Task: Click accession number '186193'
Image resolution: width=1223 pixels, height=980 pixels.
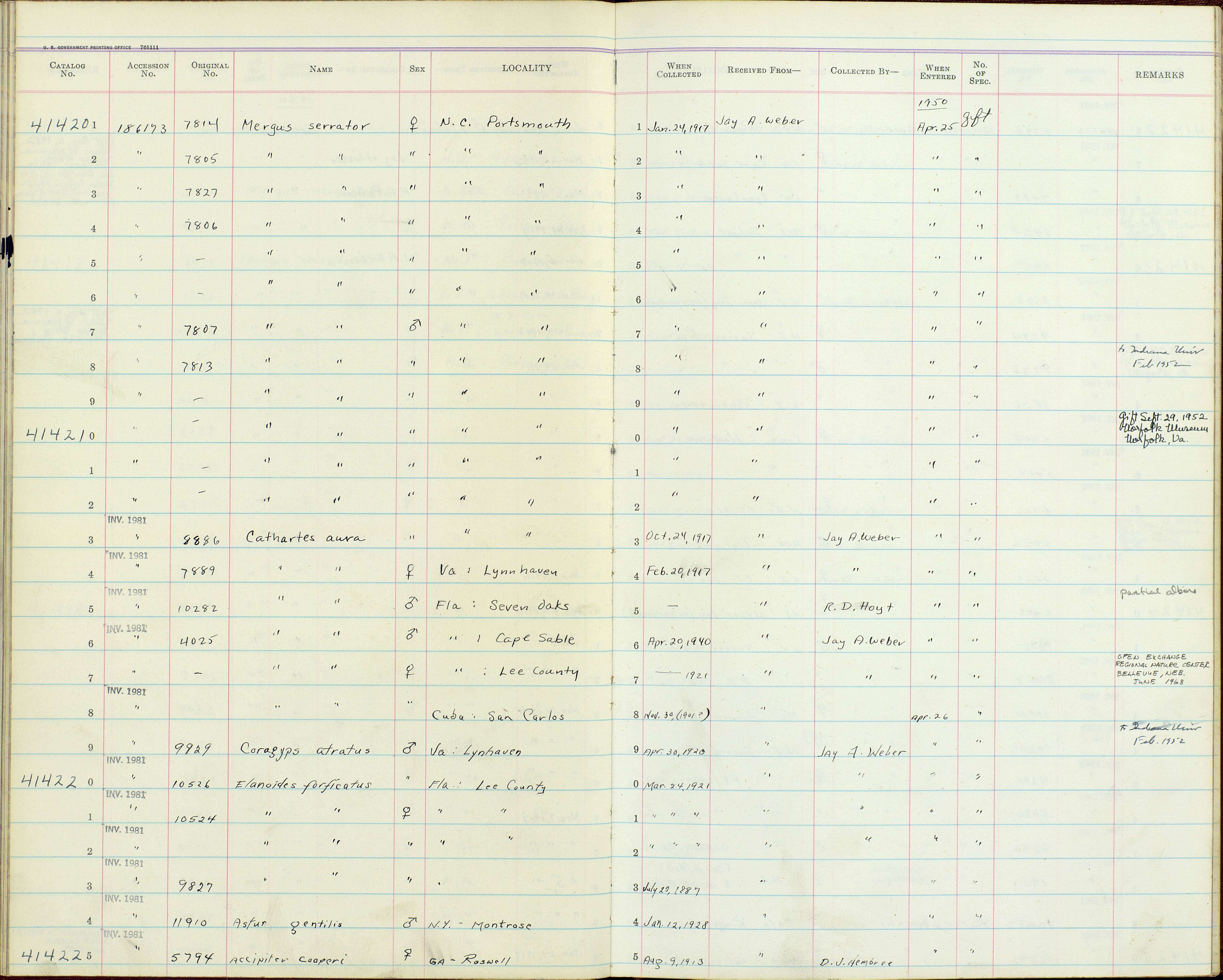Action: coord(142,129)
